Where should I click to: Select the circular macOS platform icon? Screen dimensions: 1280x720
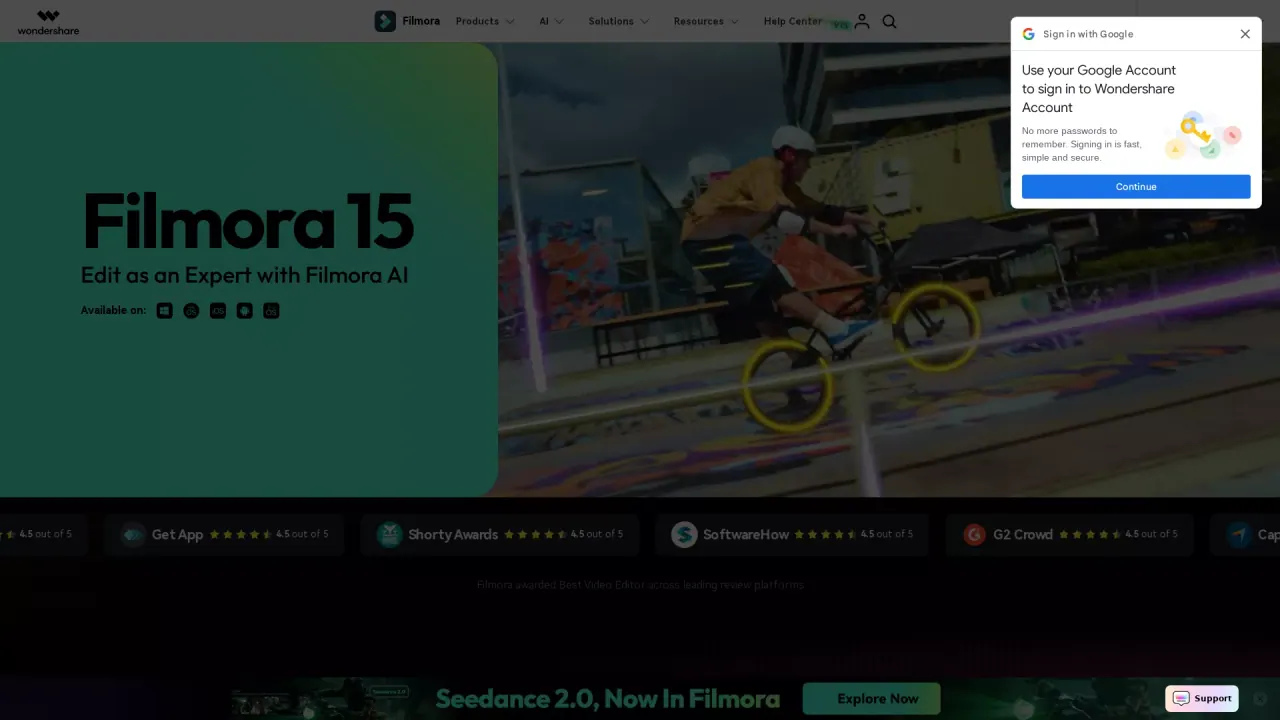point(191,311)
